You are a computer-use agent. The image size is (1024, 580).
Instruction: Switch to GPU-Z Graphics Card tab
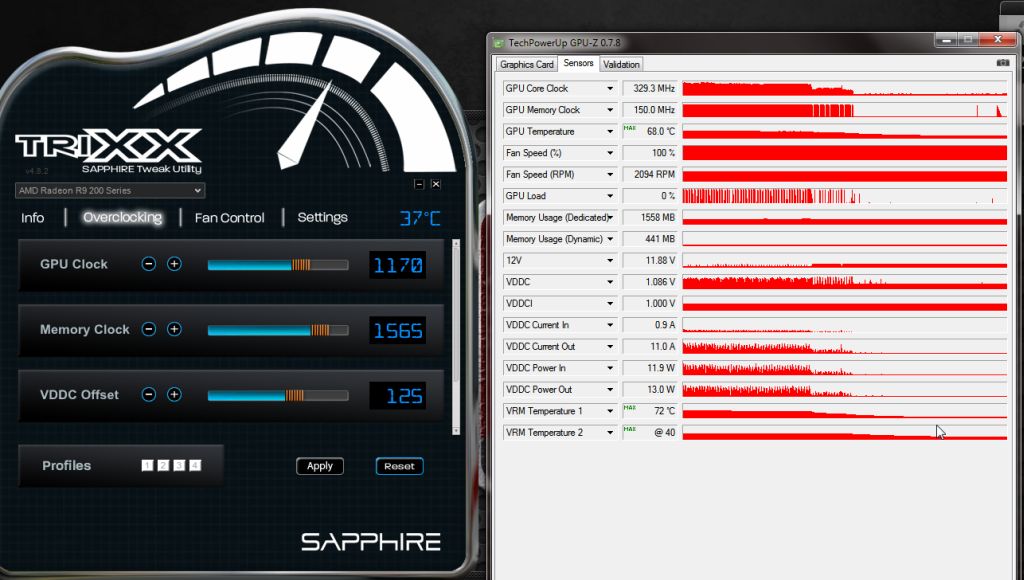526,64
